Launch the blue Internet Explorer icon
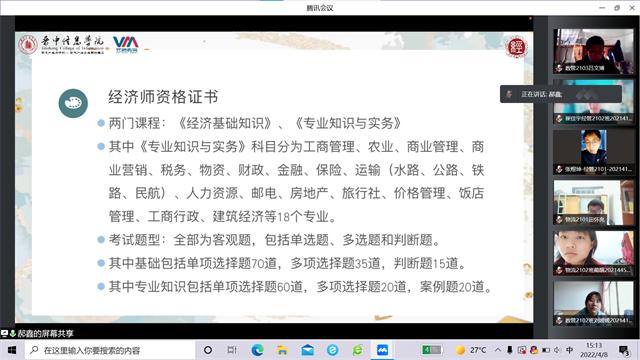The width and height of the screenshot is (640, 360). pos(332,350)
